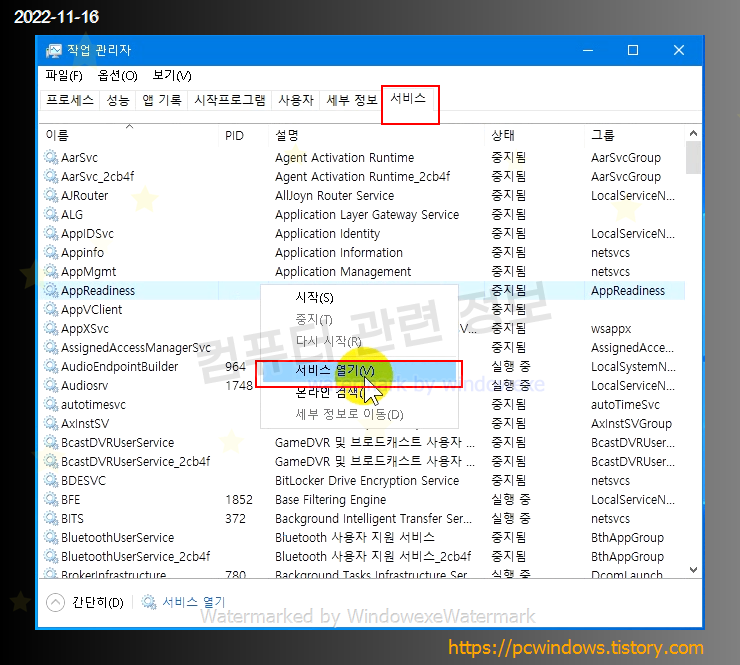Open the 파일(F) menu

(x=64, y=76)
